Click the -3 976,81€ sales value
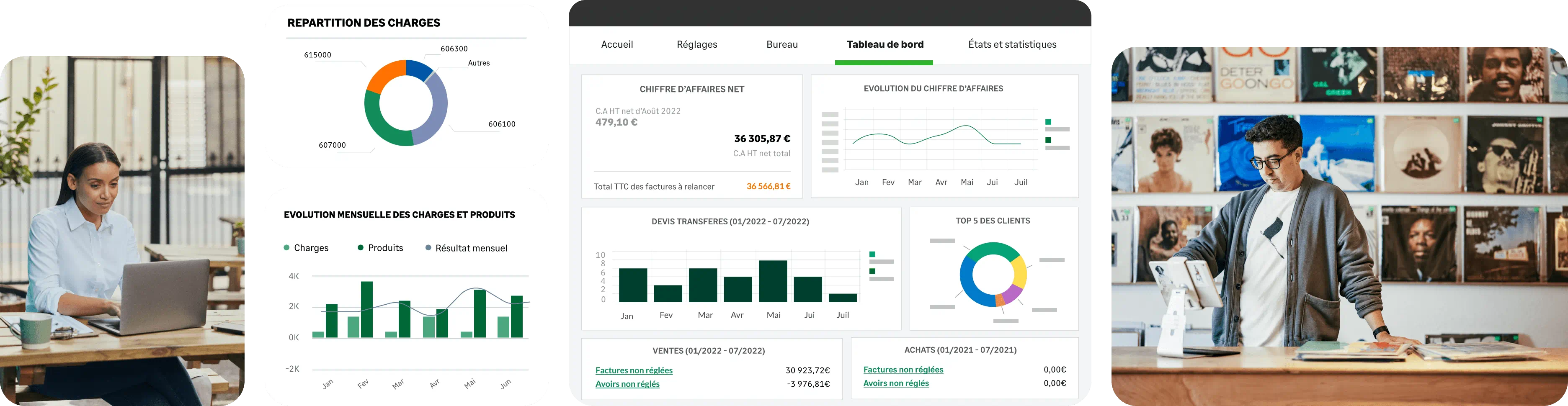Image resolution: width=1568 pixels, height=406 pixels. pyautogui.click(x=808, y=383)
